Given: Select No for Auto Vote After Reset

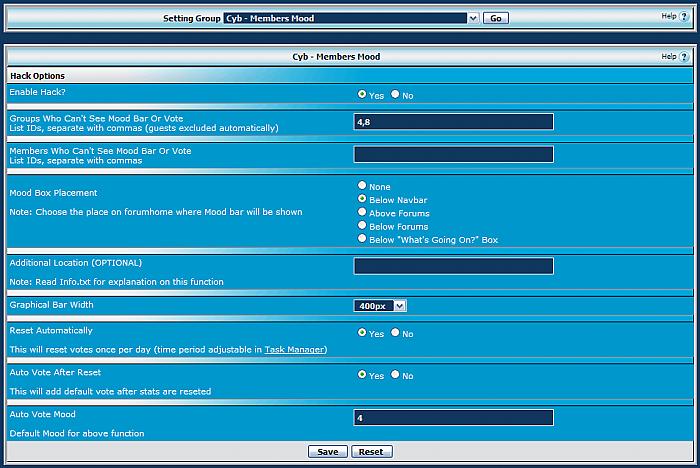Looking at the screenshot, I should (x=395, y=375).
